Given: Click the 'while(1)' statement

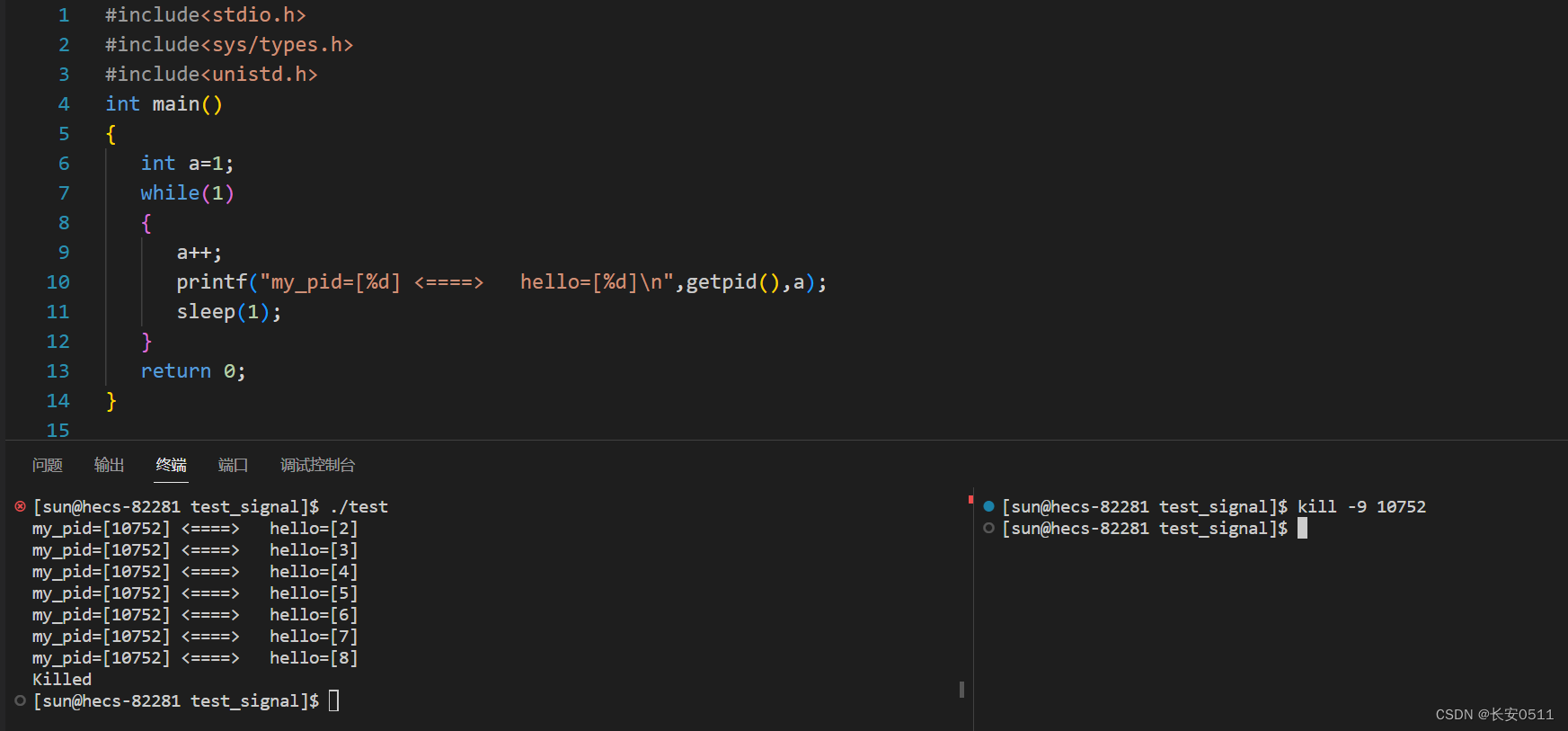Looking at the screenshot, I should point(187,193).
